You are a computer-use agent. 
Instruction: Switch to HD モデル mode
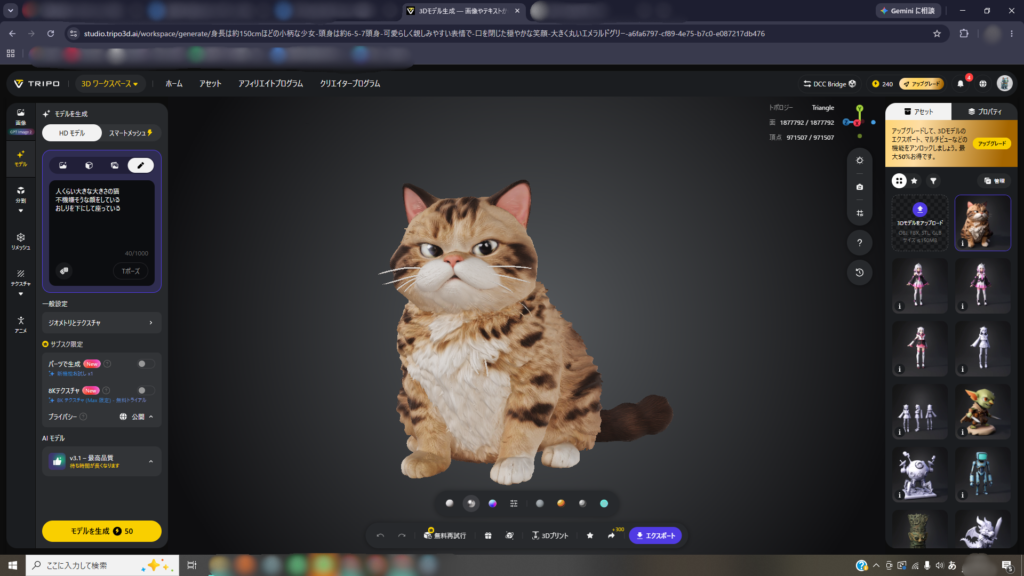72,133
